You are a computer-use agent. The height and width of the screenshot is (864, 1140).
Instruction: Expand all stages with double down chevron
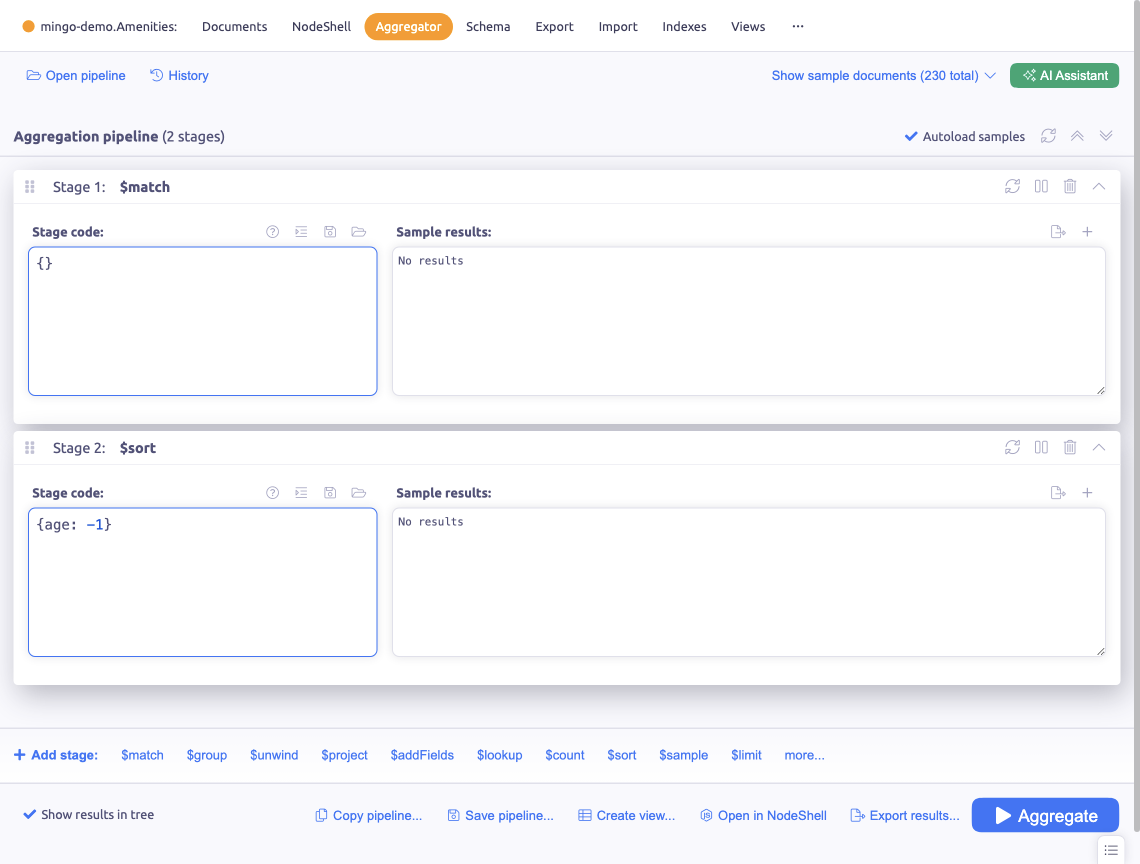[x=1106, y=136]
